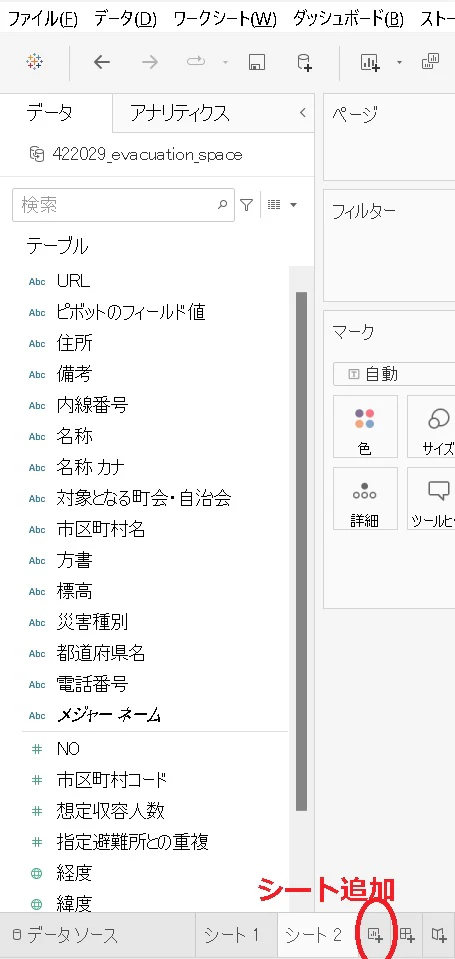Select the 想定収容人数 field
Image resolution: width=455 pixels, height=959 pixels.
click(110, 811)
